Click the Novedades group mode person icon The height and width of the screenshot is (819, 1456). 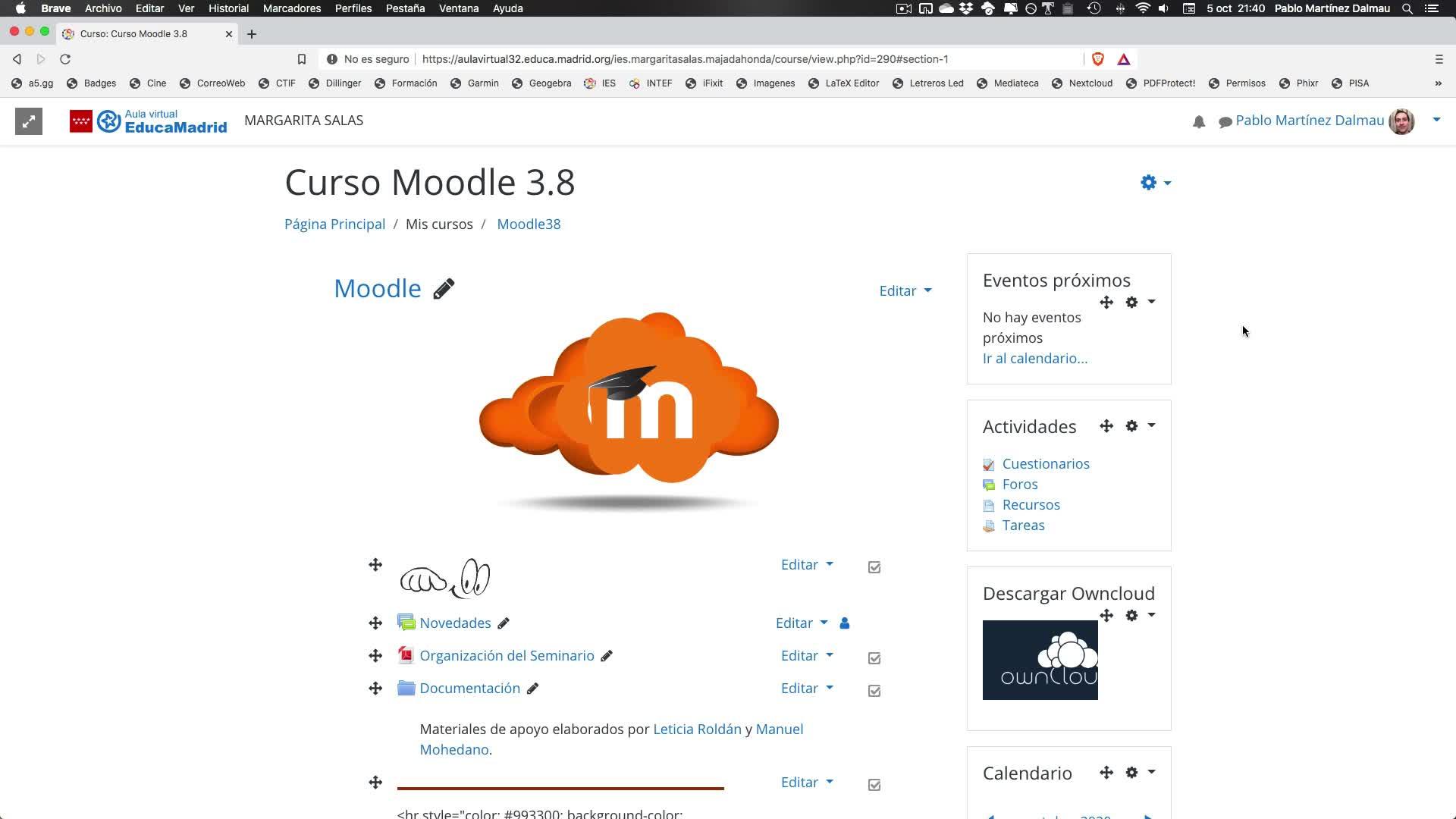click(x=845, y=623)
